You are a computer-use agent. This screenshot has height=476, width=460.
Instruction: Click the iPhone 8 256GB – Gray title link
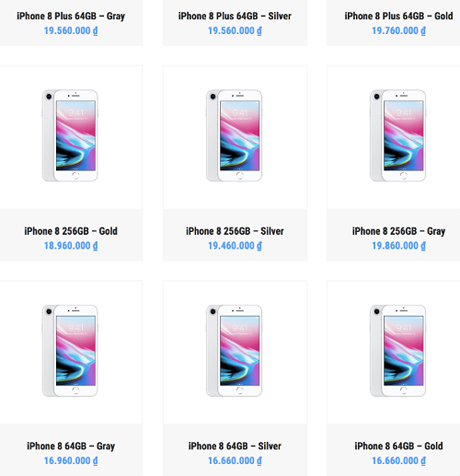[x=399, y=231]
